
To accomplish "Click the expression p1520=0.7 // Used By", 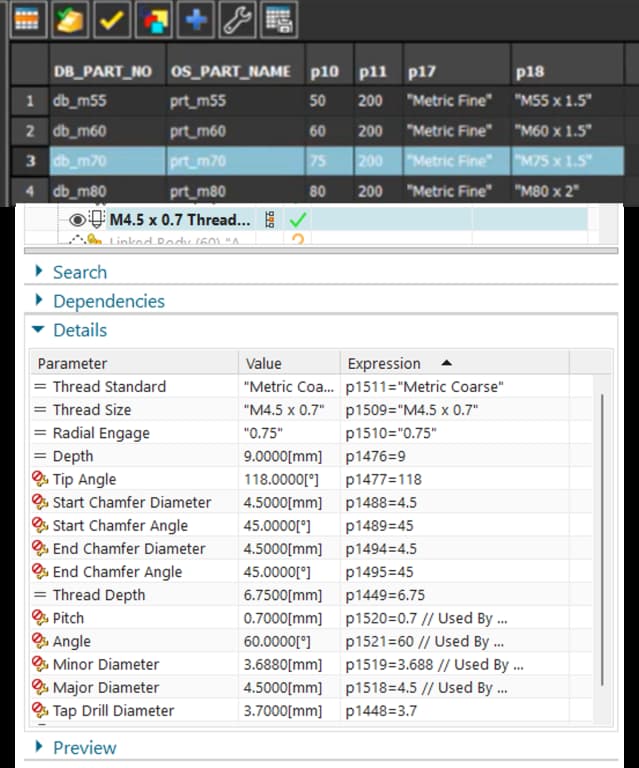I will (426, 618).
